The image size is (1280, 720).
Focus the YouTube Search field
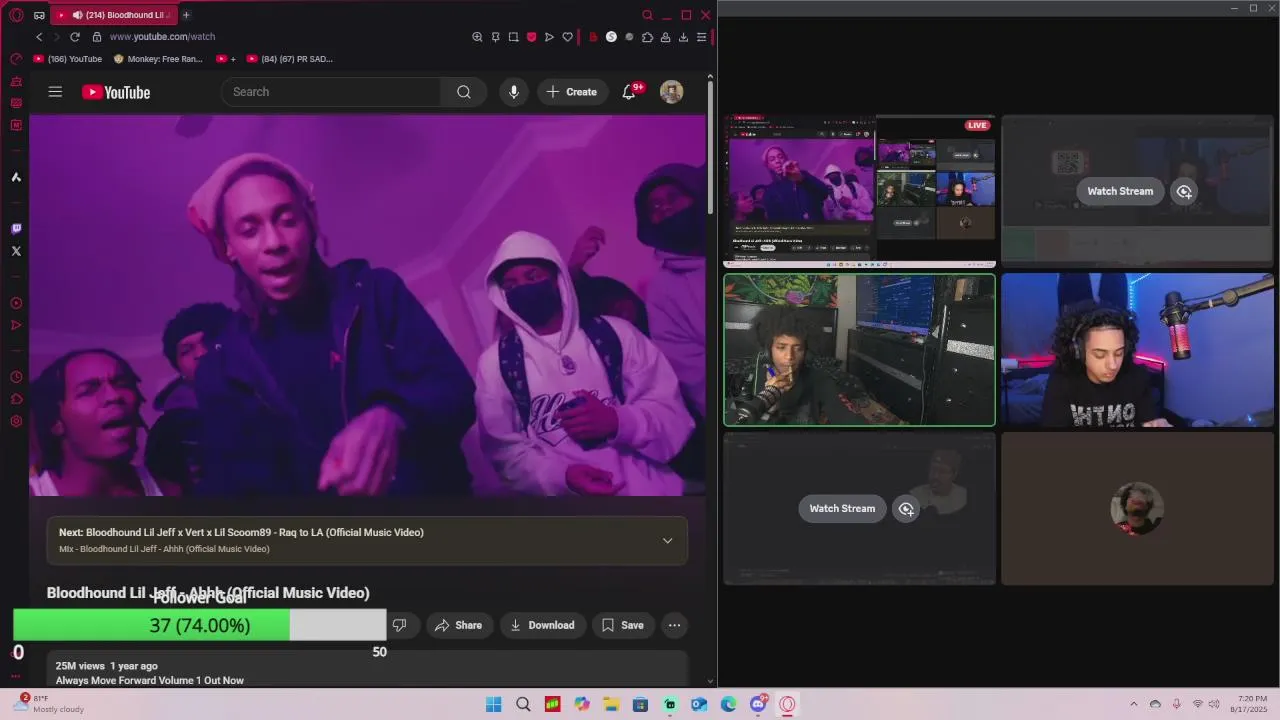click(x=331, y=92)
